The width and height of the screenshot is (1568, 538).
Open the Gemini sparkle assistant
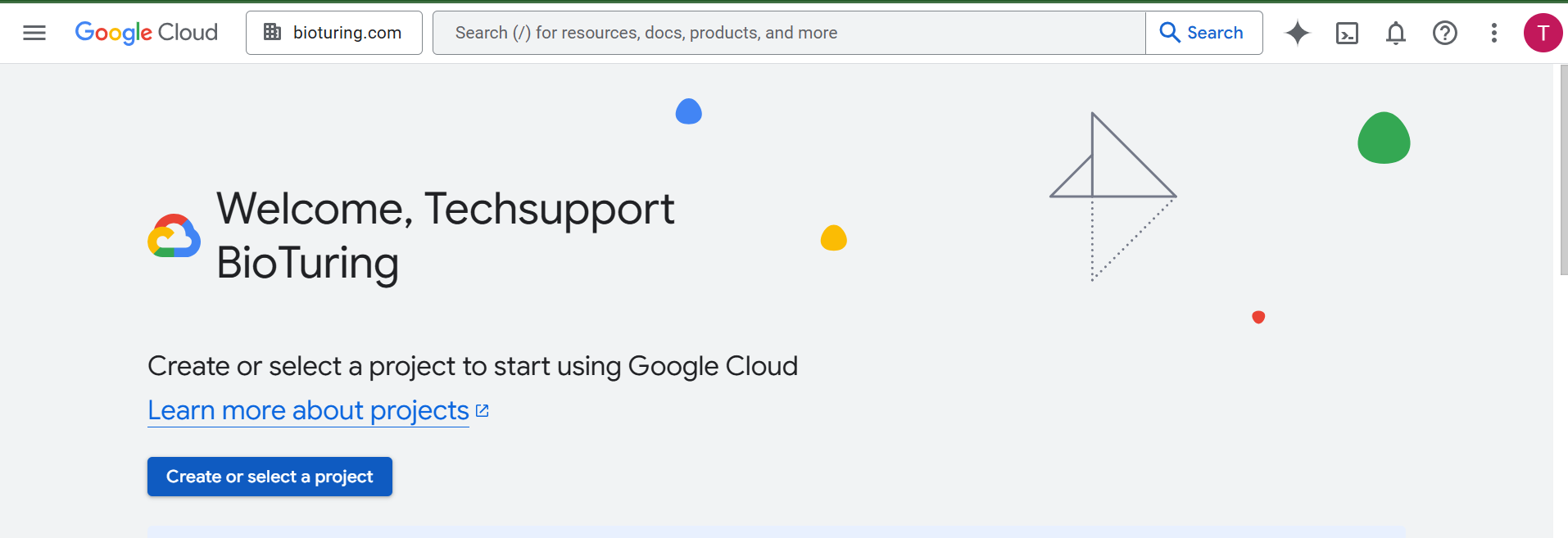coord(1297,33)
